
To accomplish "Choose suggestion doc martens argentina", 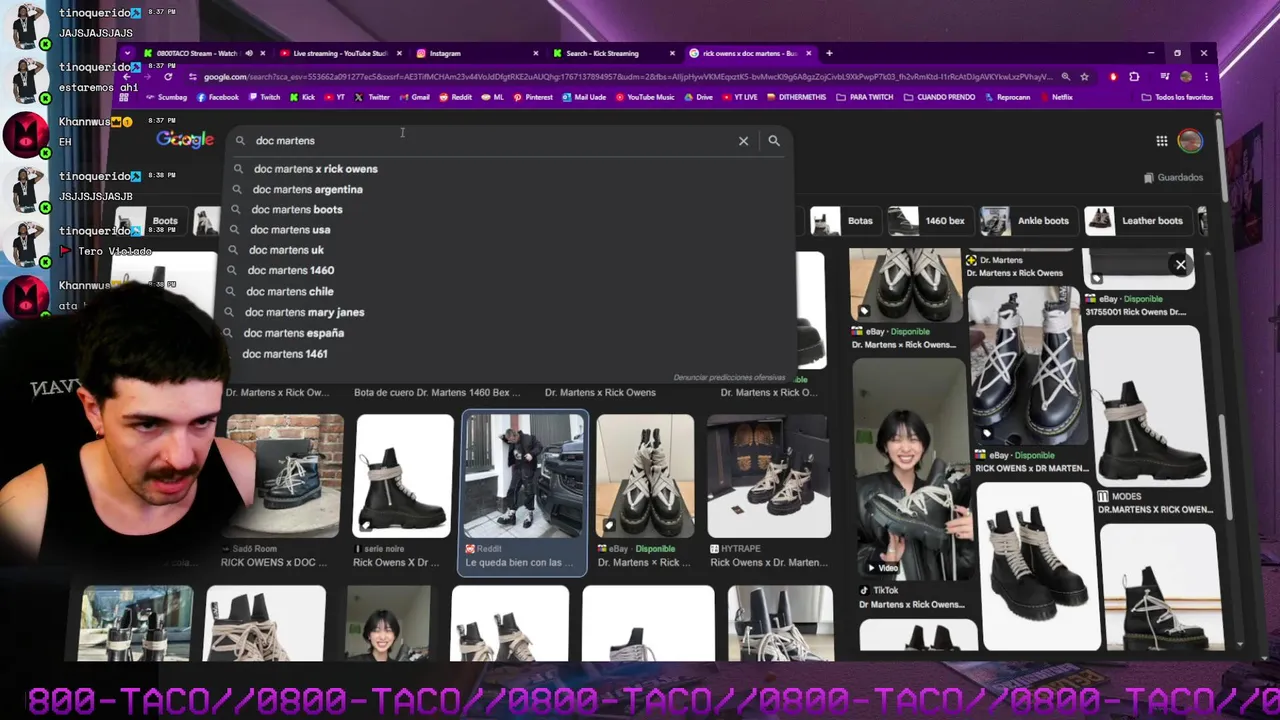I will tap(307, 189).
